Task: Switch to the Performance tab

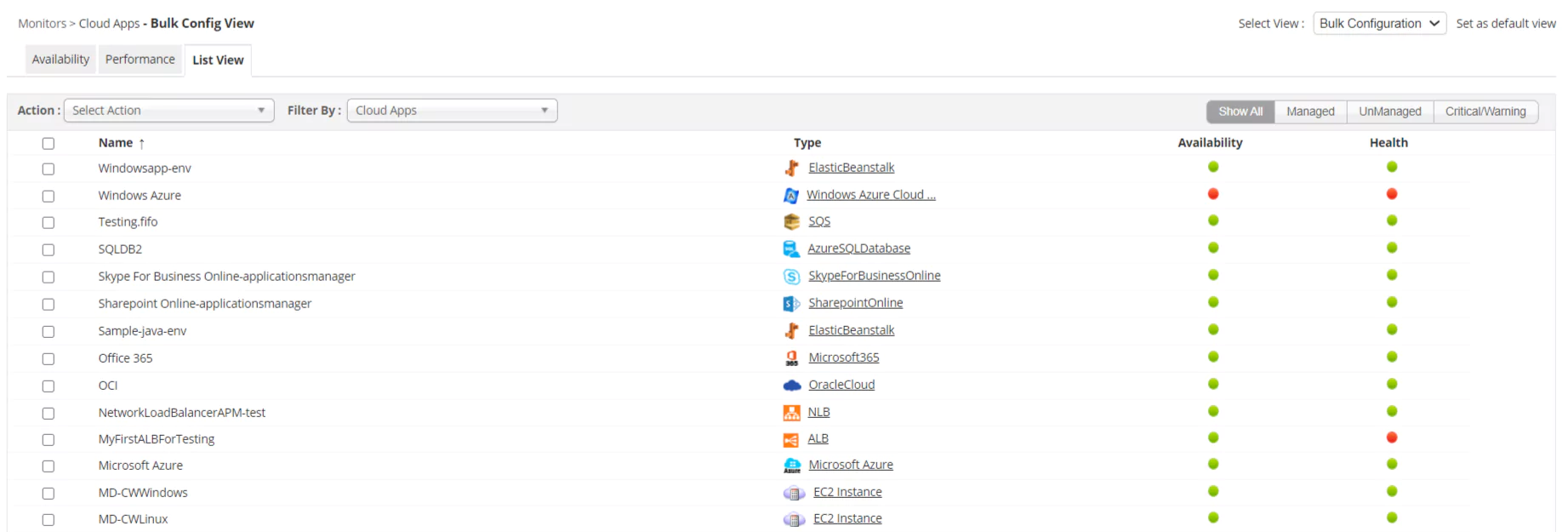Action: pyautogui.click(x=140, y=60)
